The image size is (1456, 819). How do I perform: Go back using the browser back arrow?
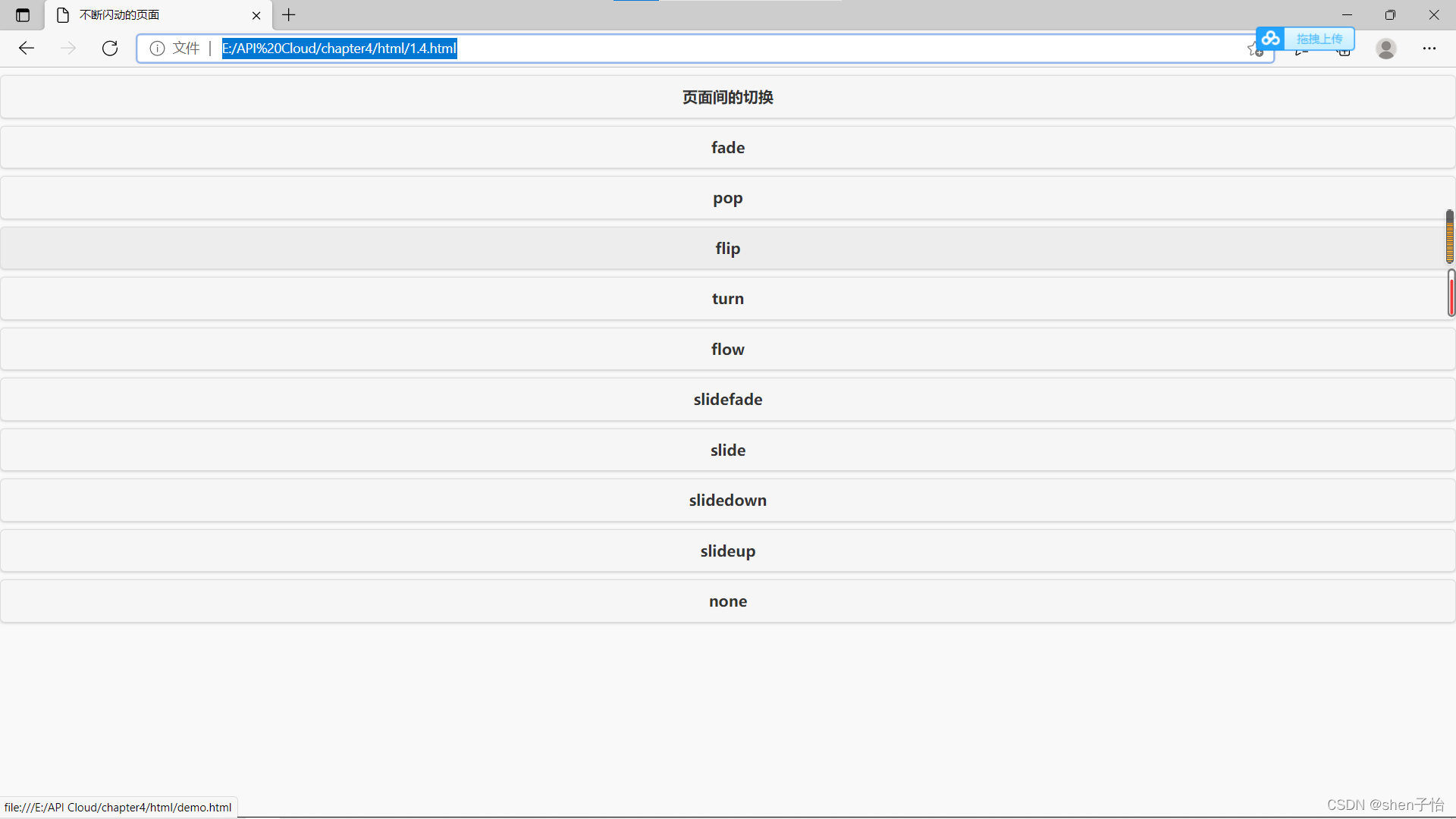[x=27, y=49]
